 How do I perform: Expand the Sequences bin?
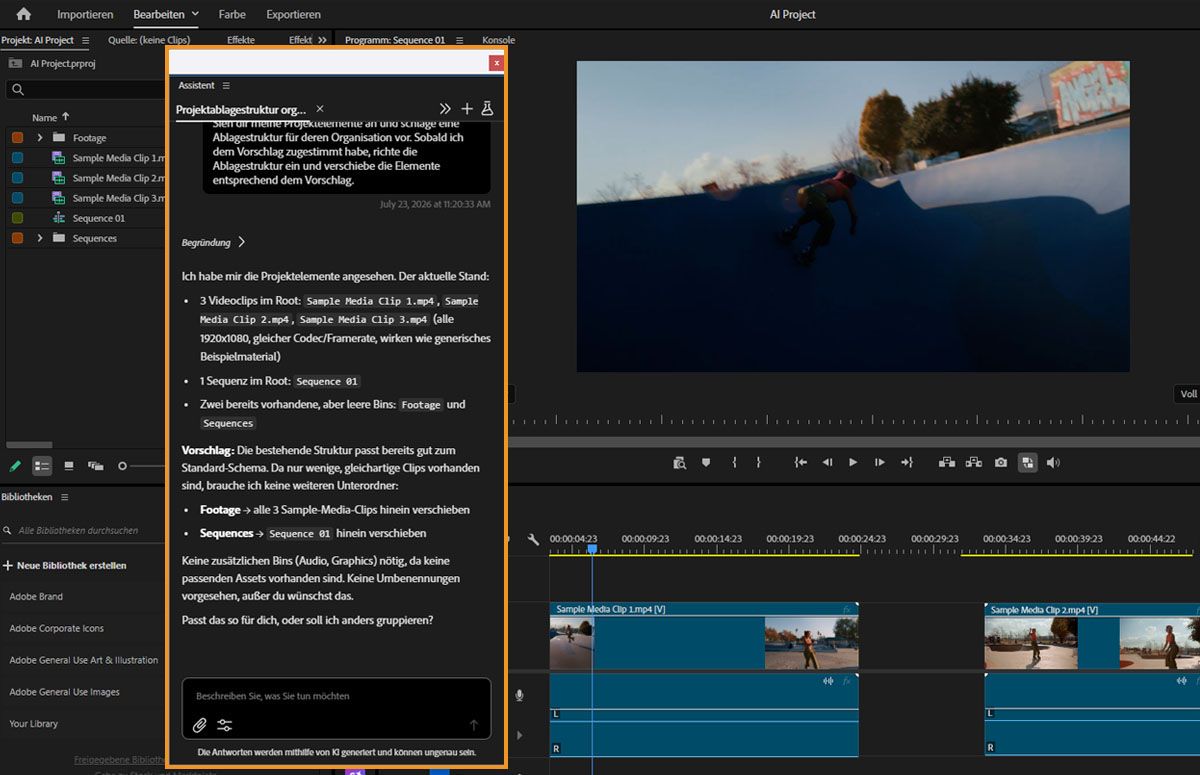[x=40, y=238]
